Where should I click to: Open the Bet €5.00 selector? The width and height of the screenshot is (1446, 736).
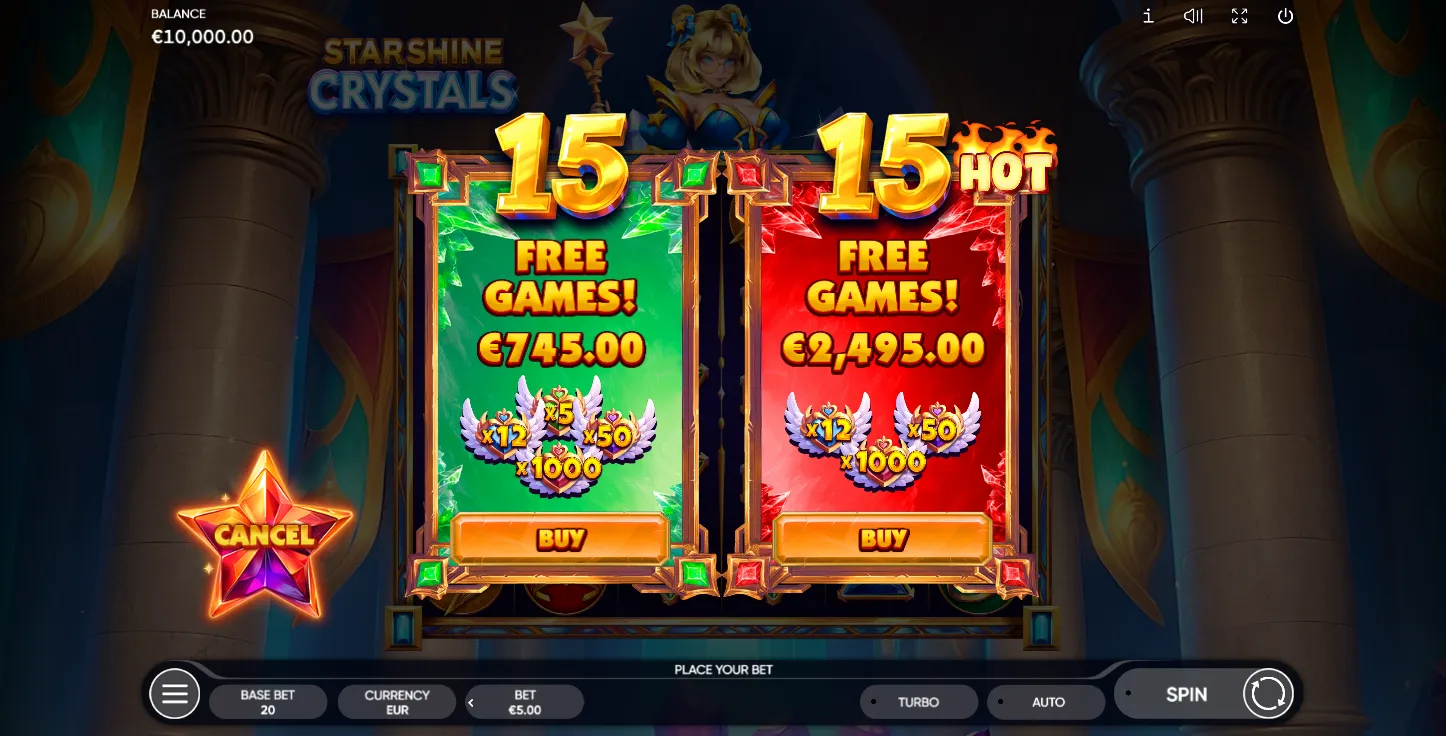[x=525, y=702]
